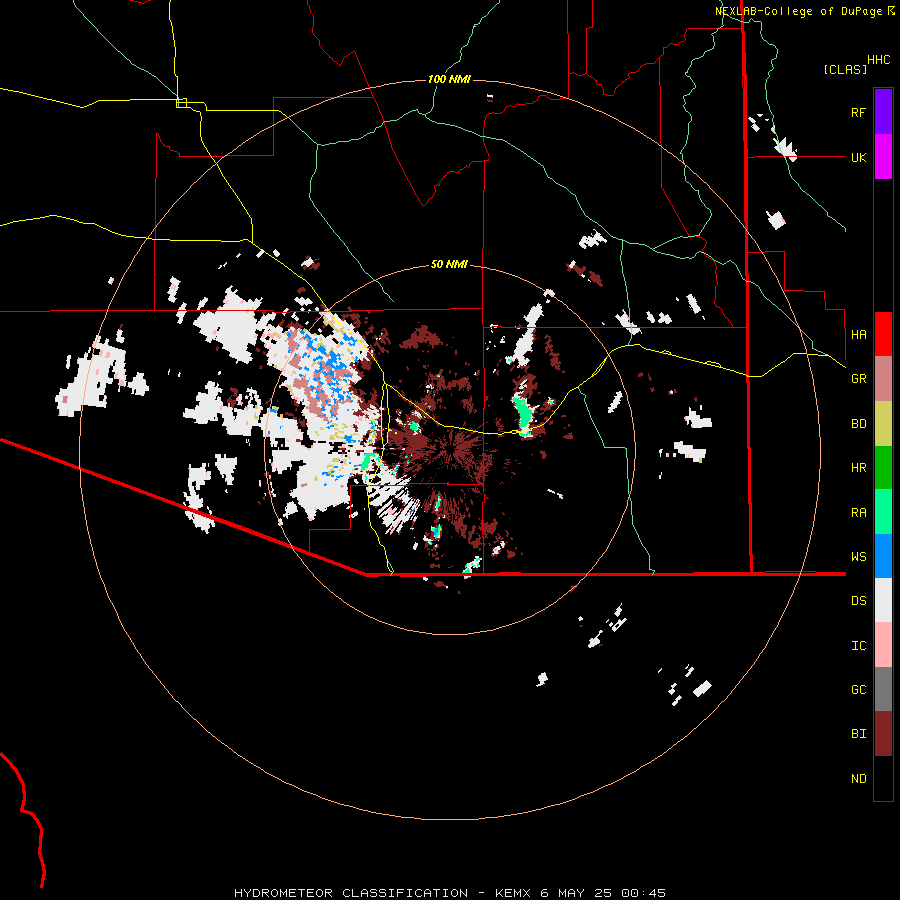Click the WS legend label
This screenshot has width=900, height=900.
(x=858, y=557)
